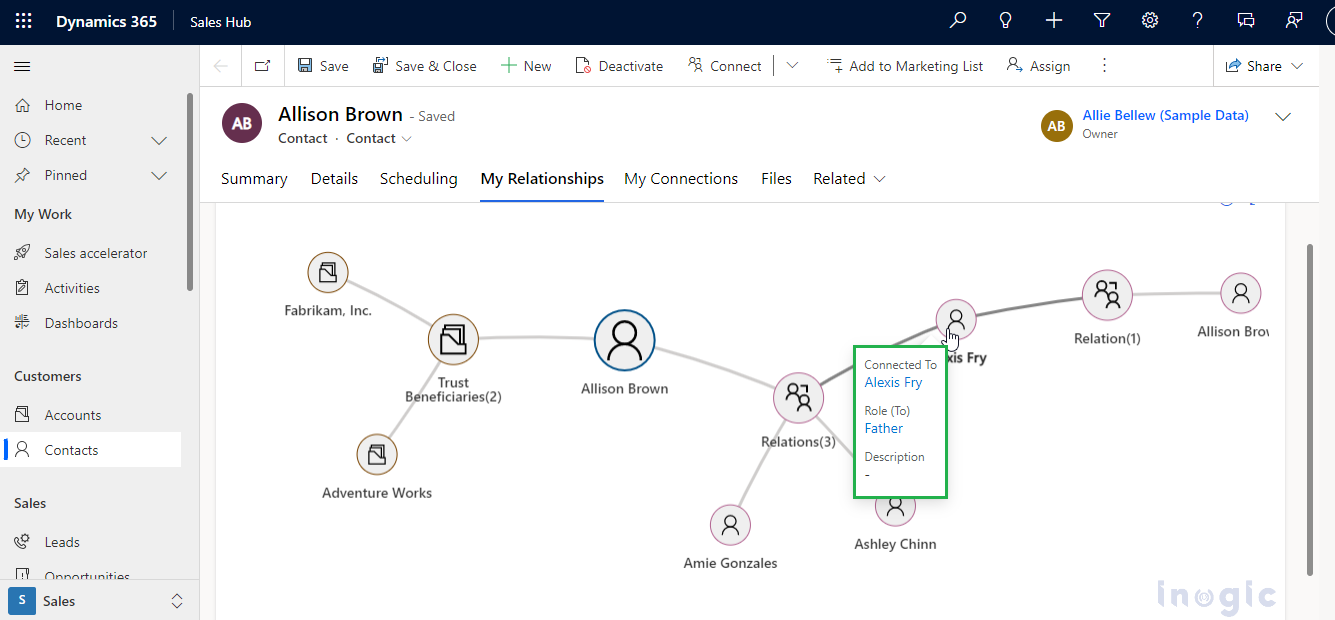Go back with the back arrow
The image size is (1335, 620).
point(221,66)
